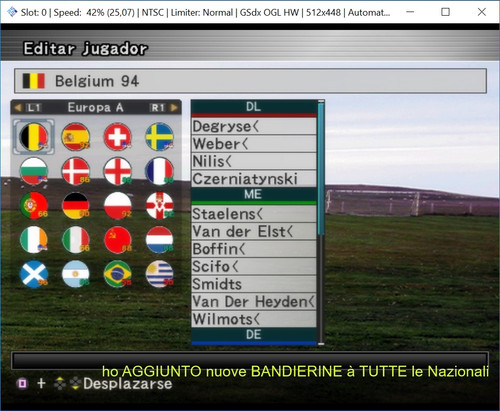Viewport: 500px width, 411px height.
Task: Minimize the emulator window
Action: point(410,12)
